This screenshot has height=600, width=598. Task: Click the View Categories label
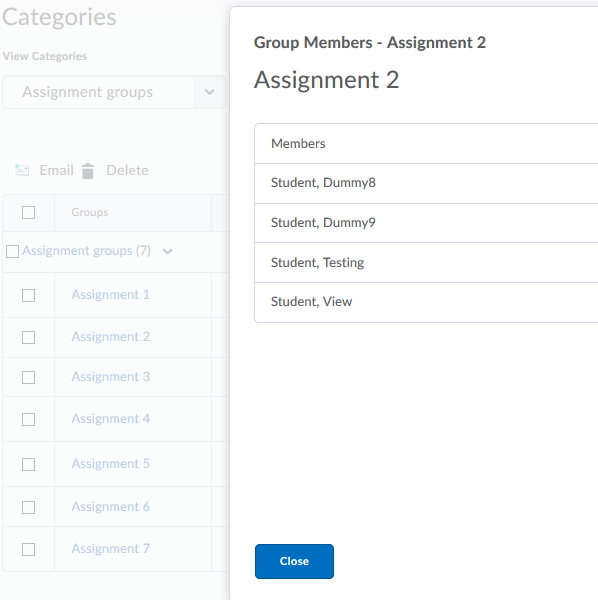tap(45, 56)
